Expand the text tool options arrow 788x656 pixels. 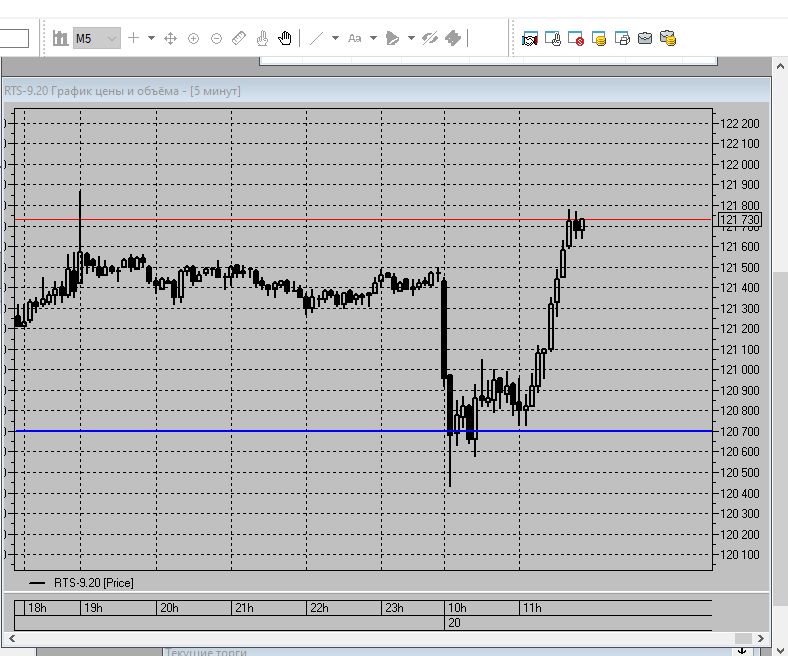(373, 38)
